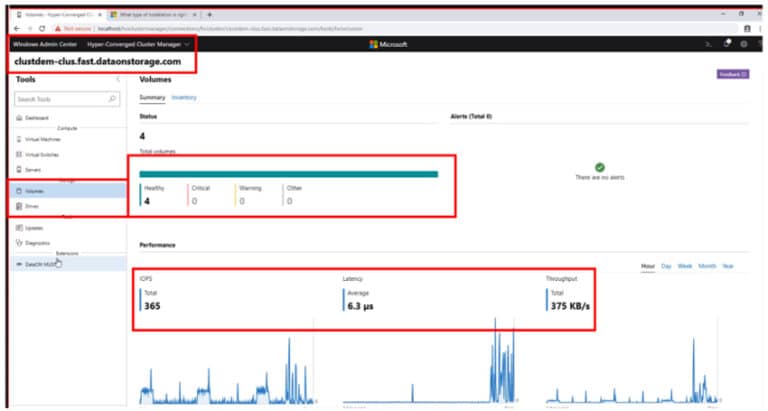Reload the page with browser refresh

pos(42,29)
